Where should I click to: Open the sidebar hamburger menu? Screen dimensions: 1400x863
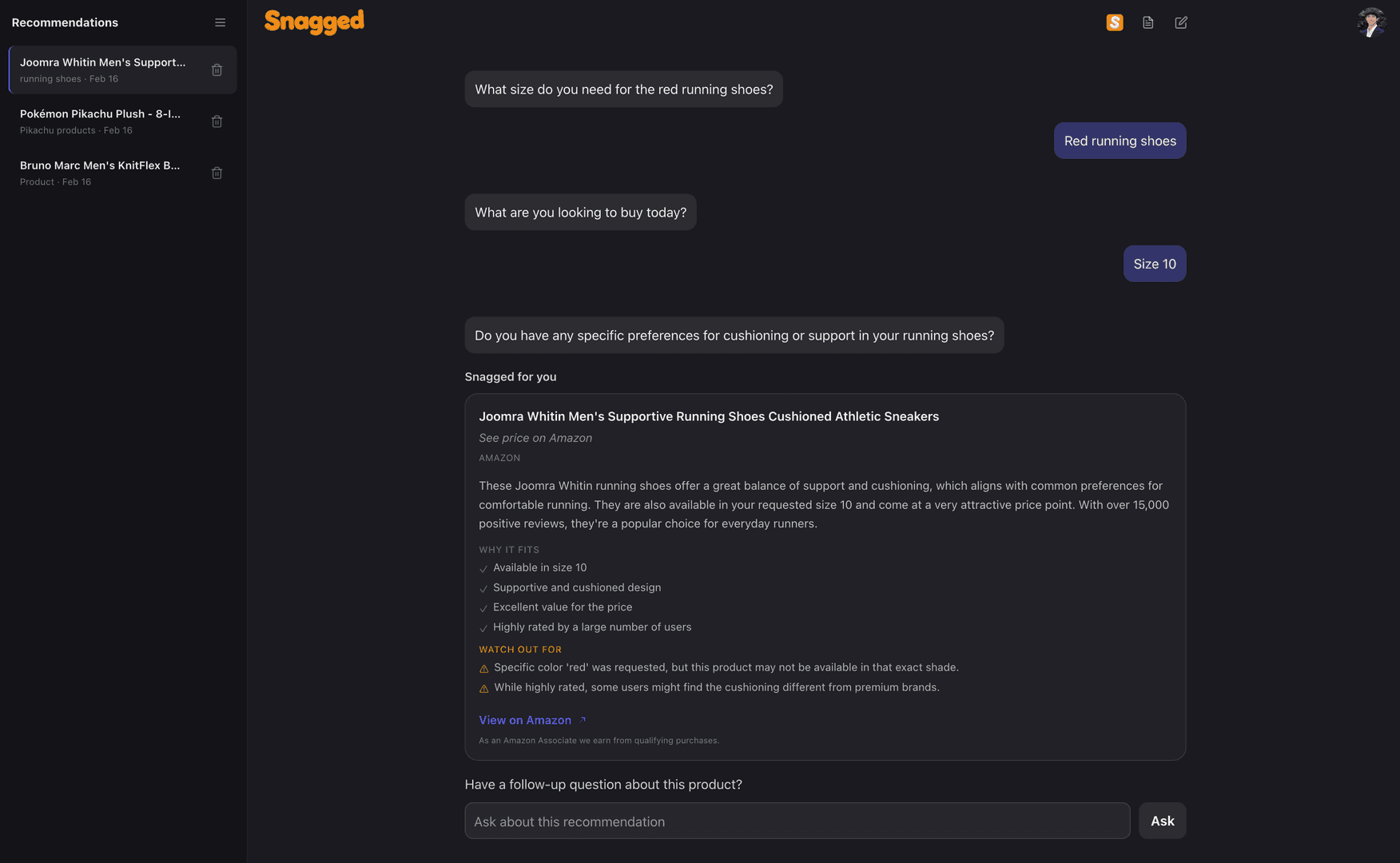[220, 22]
